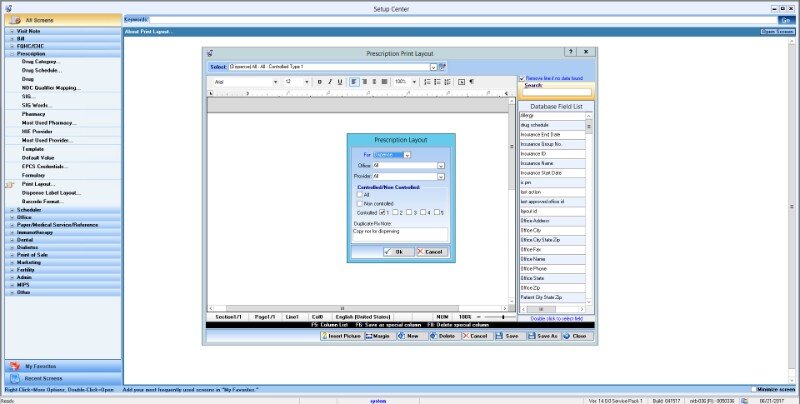The image size is (800, 404).
Task: Click the justify alignment icon
Action: 384,81
